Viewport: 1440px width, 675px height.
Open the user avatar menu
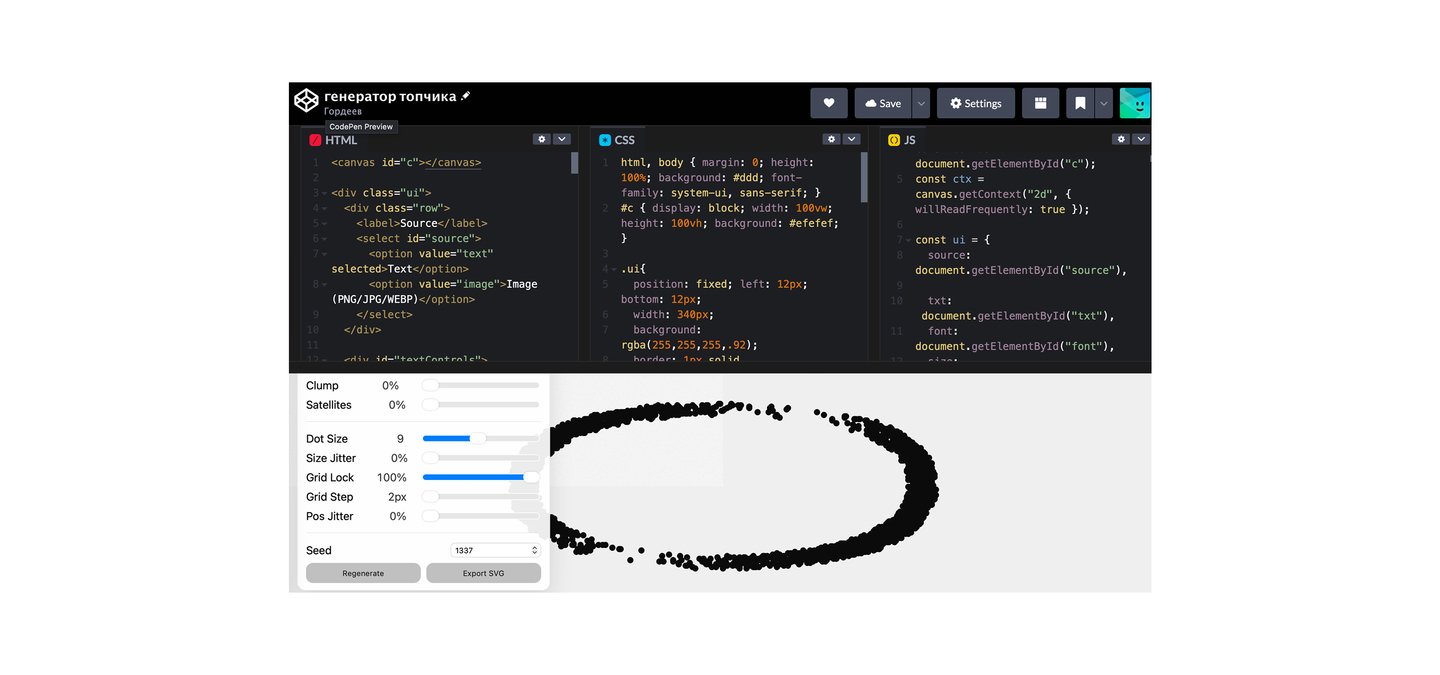click(x=1135, y=103)
